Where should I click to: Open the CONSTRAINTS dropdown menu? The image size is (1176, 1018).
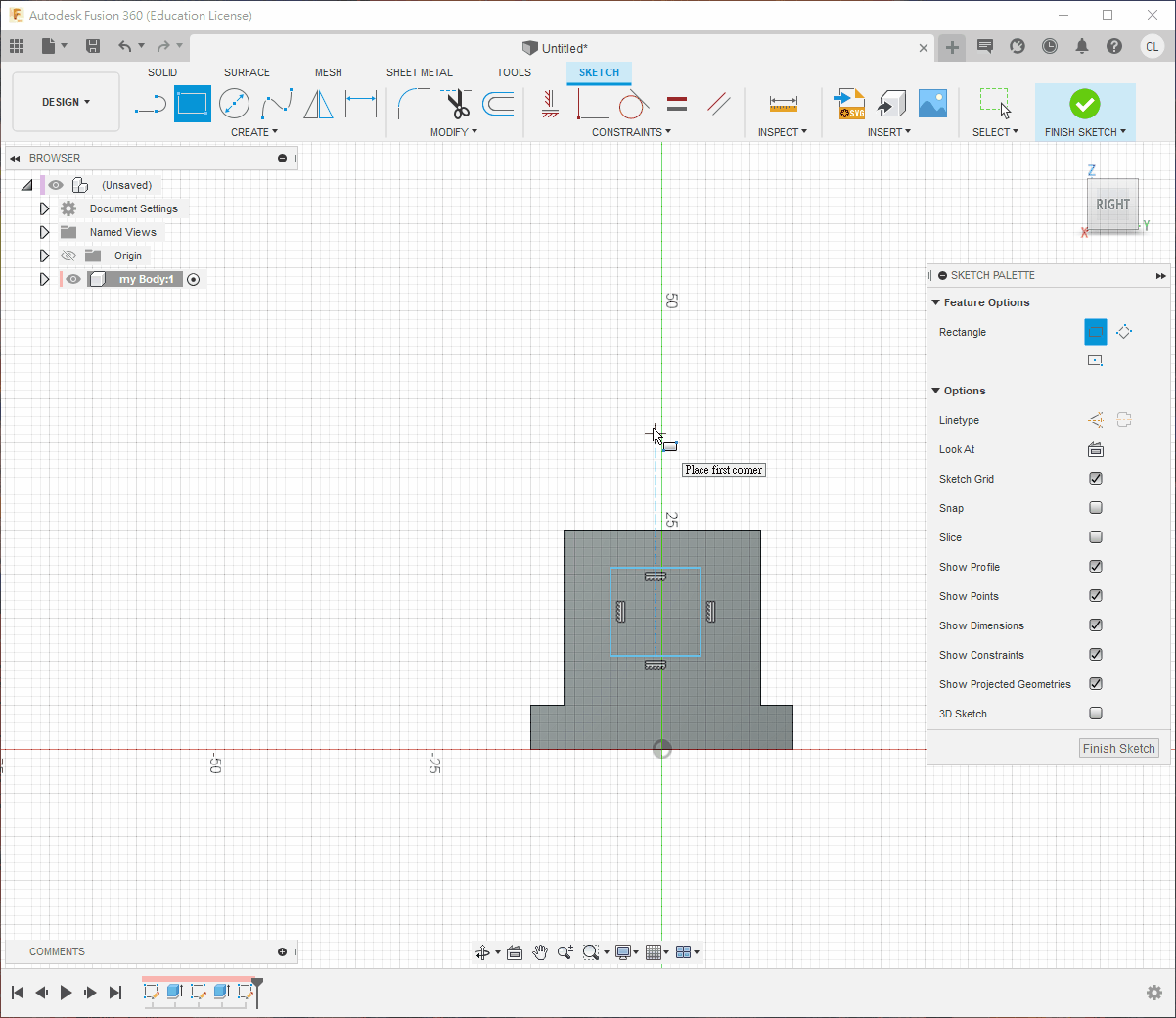[631, 132]
